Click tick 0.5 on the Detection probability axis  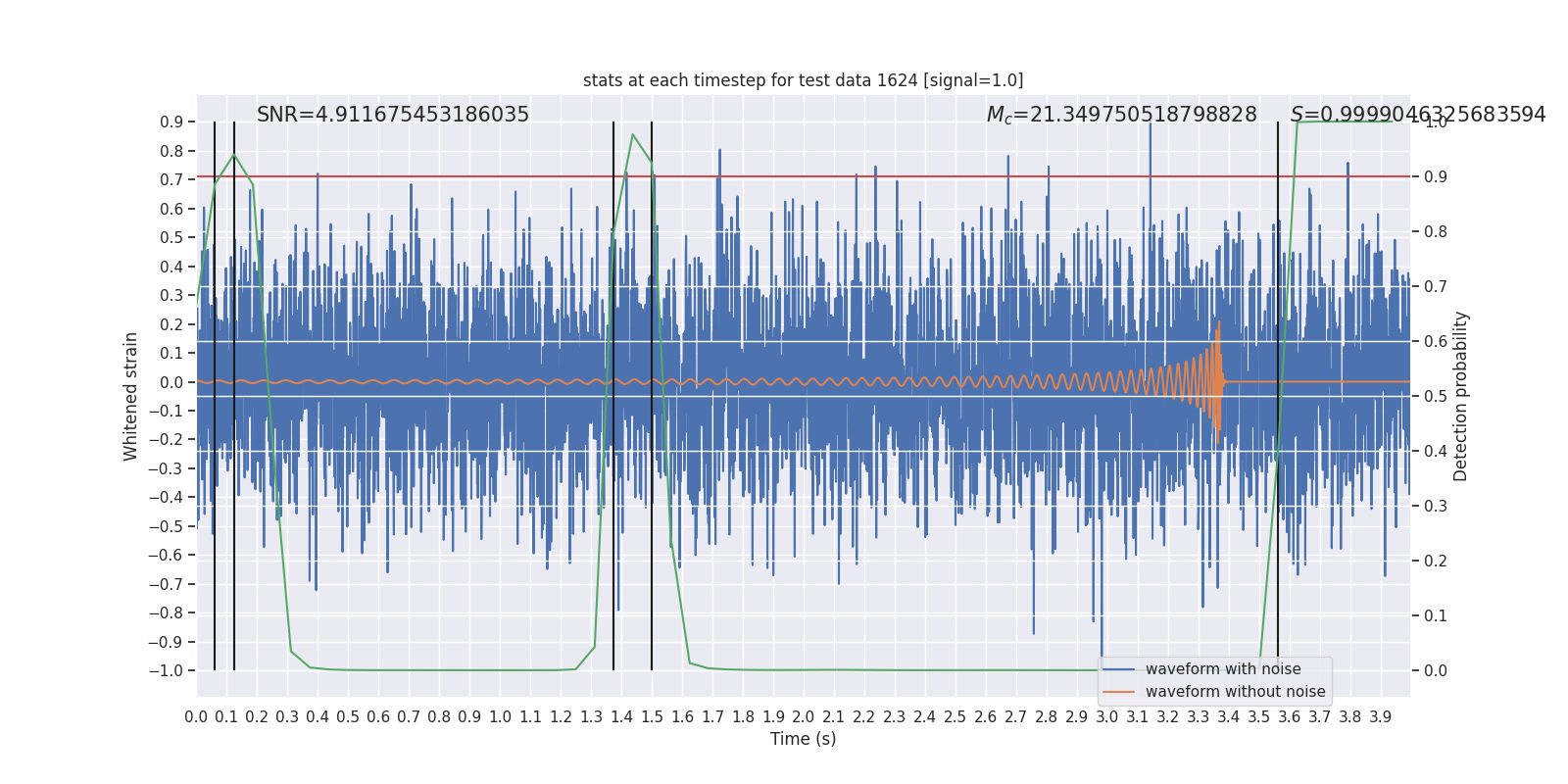click(1436, 397)
